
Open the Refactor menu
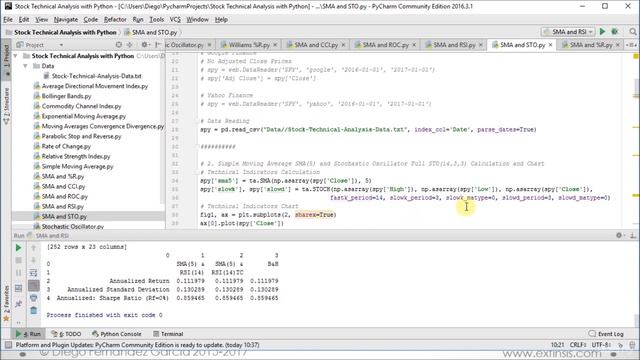(x=115, y=19)
